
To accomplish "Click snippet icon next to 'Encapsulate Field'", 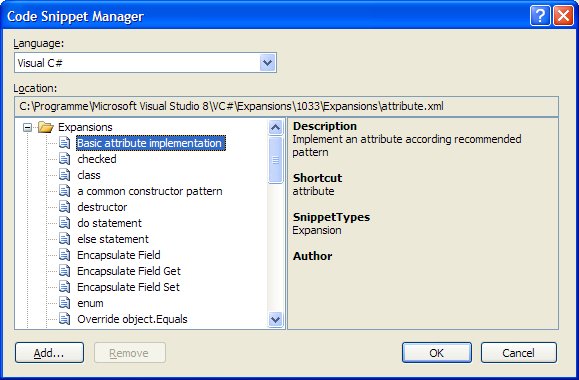I will point(65,255).
